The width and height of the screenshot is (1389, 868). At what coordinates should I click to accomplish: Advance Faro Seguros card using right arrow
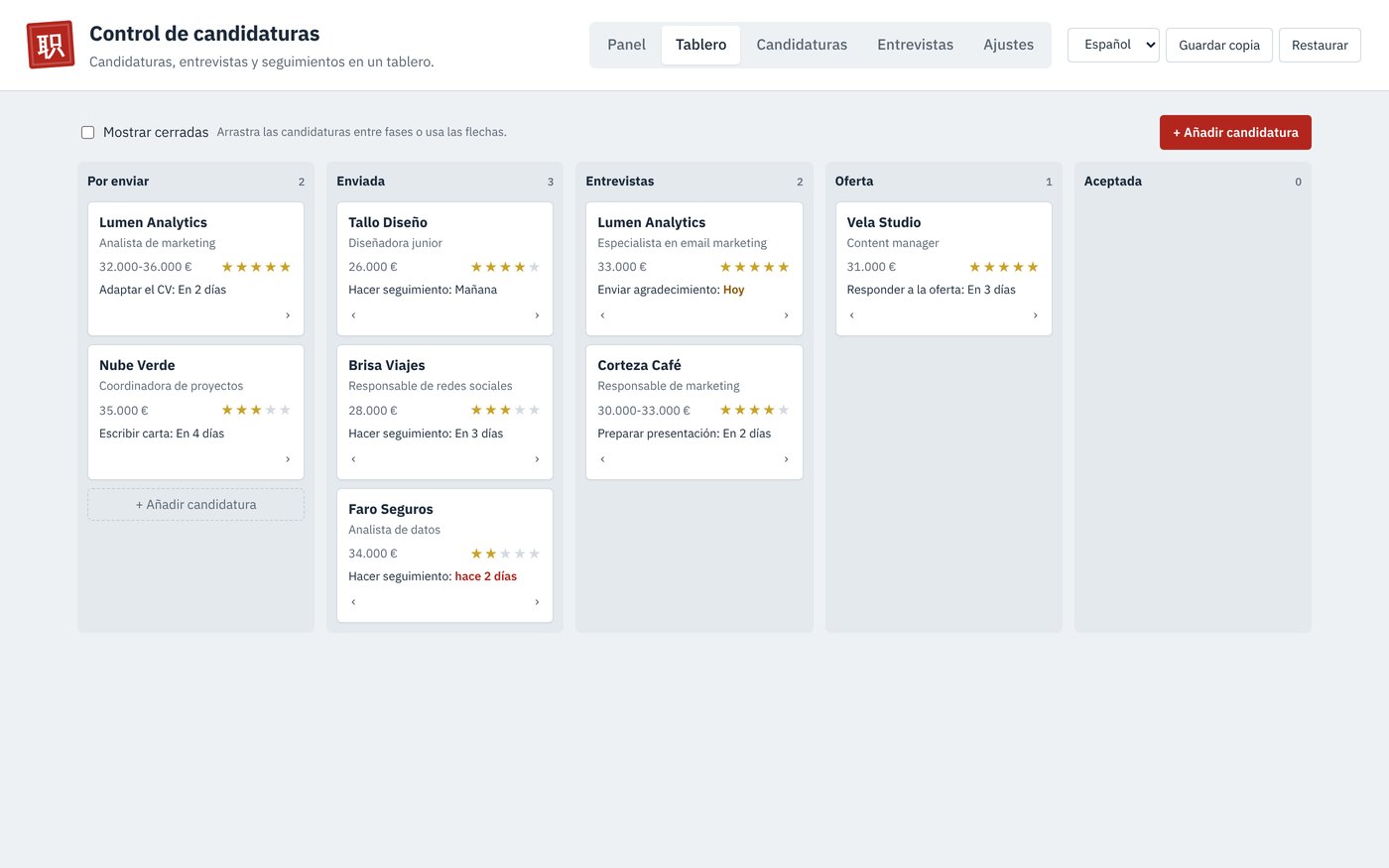point(537,602)
